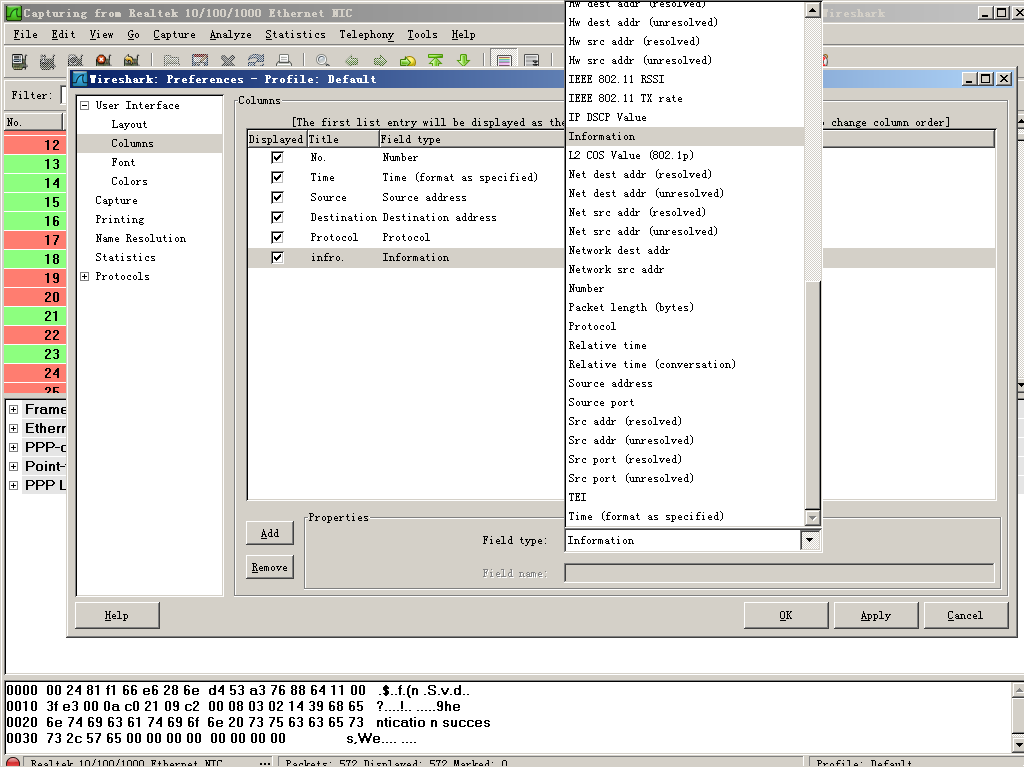
Task: Start a new live capture icon
Action: 75,61
